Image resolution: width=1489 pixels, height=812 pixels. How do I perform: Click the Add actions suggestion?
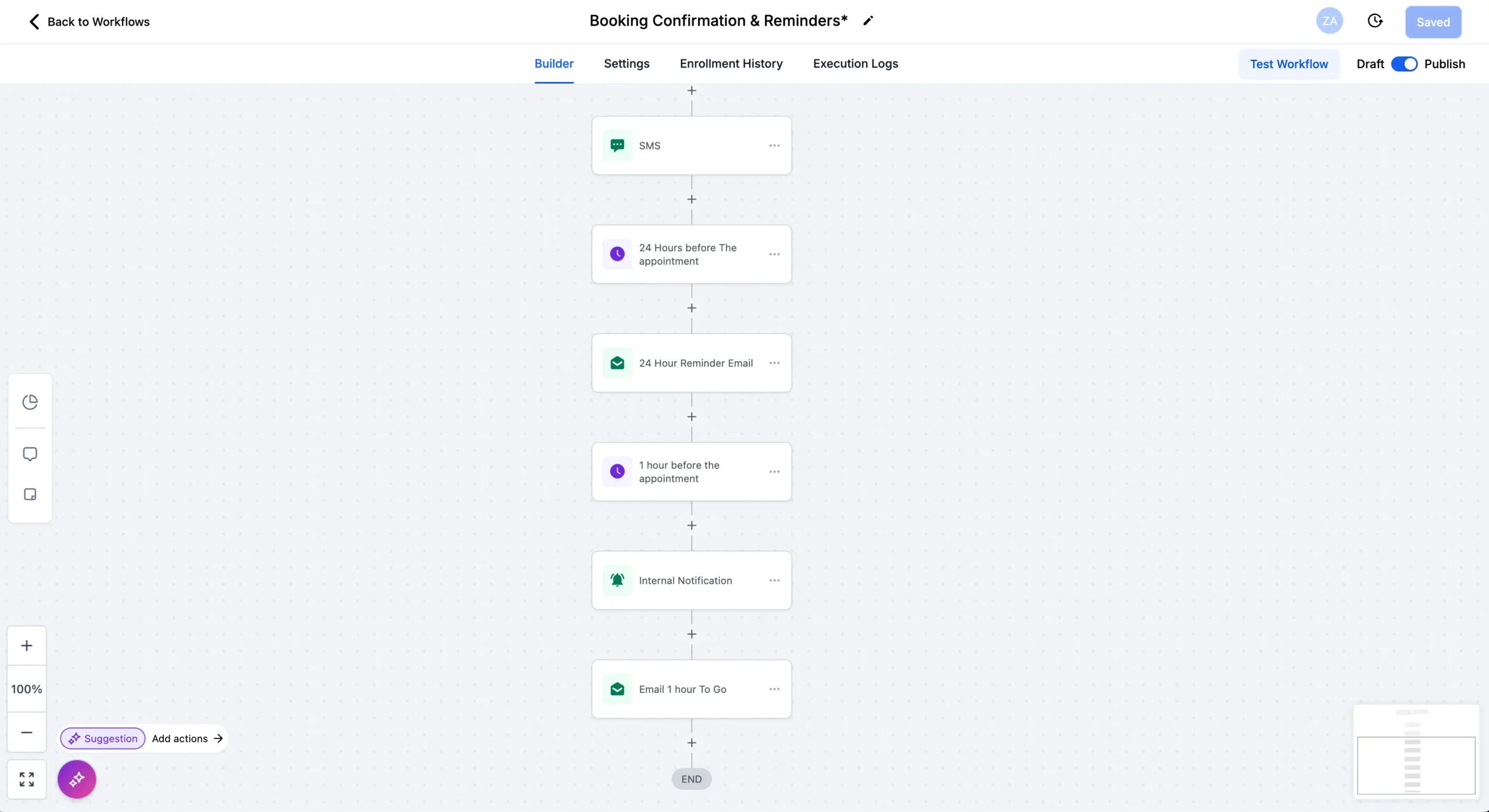tap(187, 739)
